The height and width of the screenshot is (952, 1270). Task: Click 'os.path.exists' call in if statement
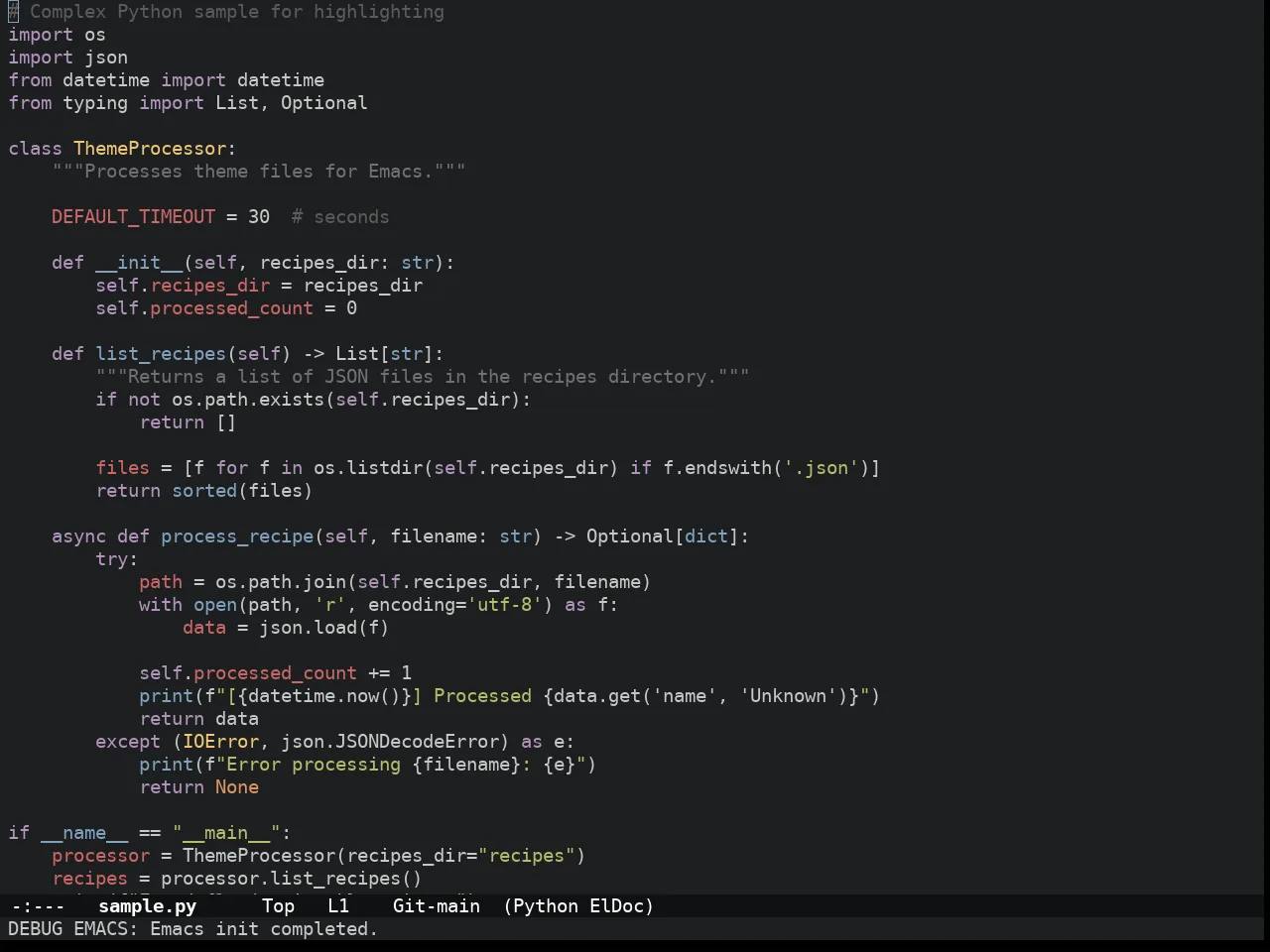(248, 400)
